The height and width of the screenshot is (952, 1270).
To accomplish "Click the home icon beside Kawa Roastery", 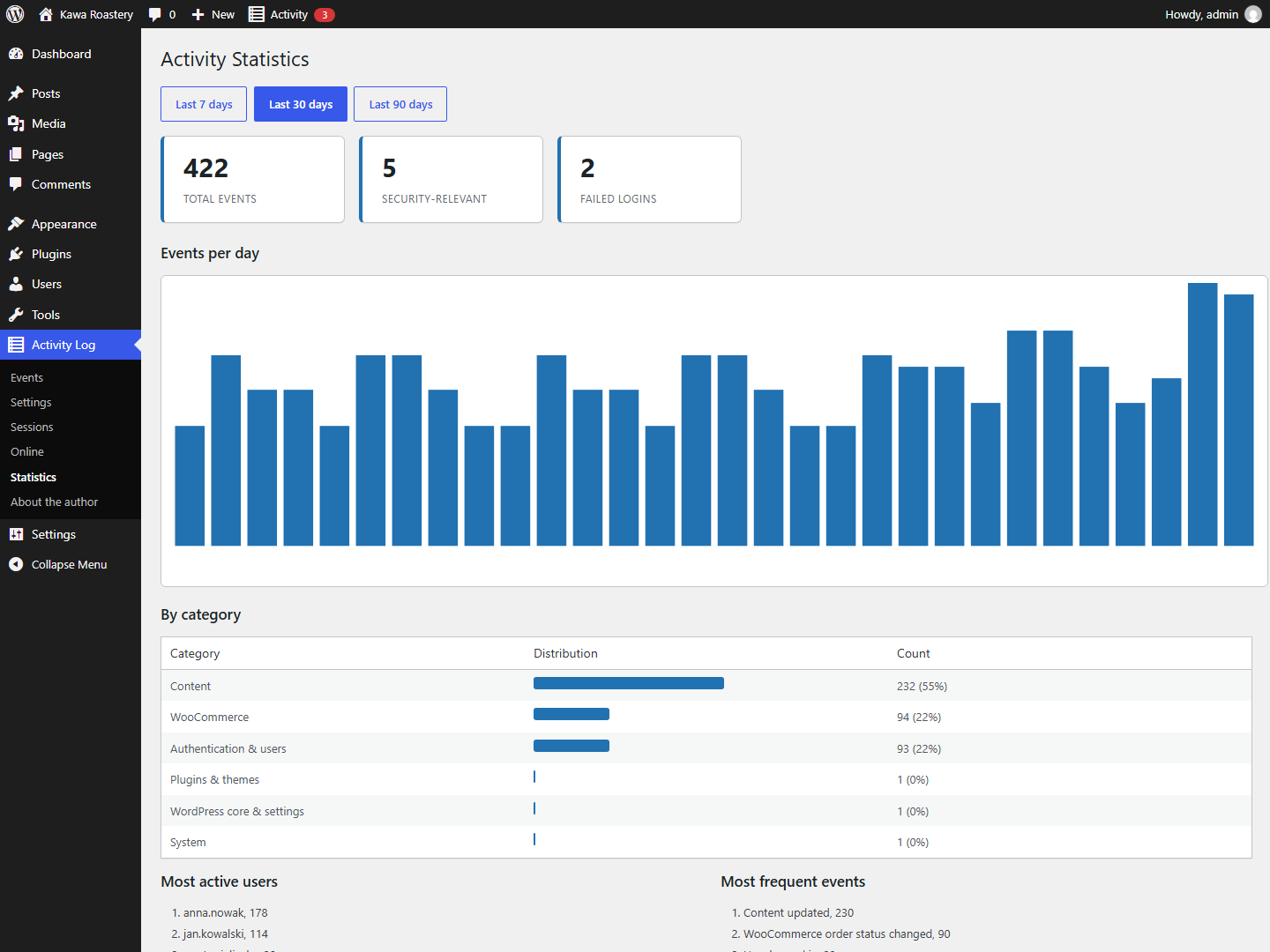I will click(46, 14).
